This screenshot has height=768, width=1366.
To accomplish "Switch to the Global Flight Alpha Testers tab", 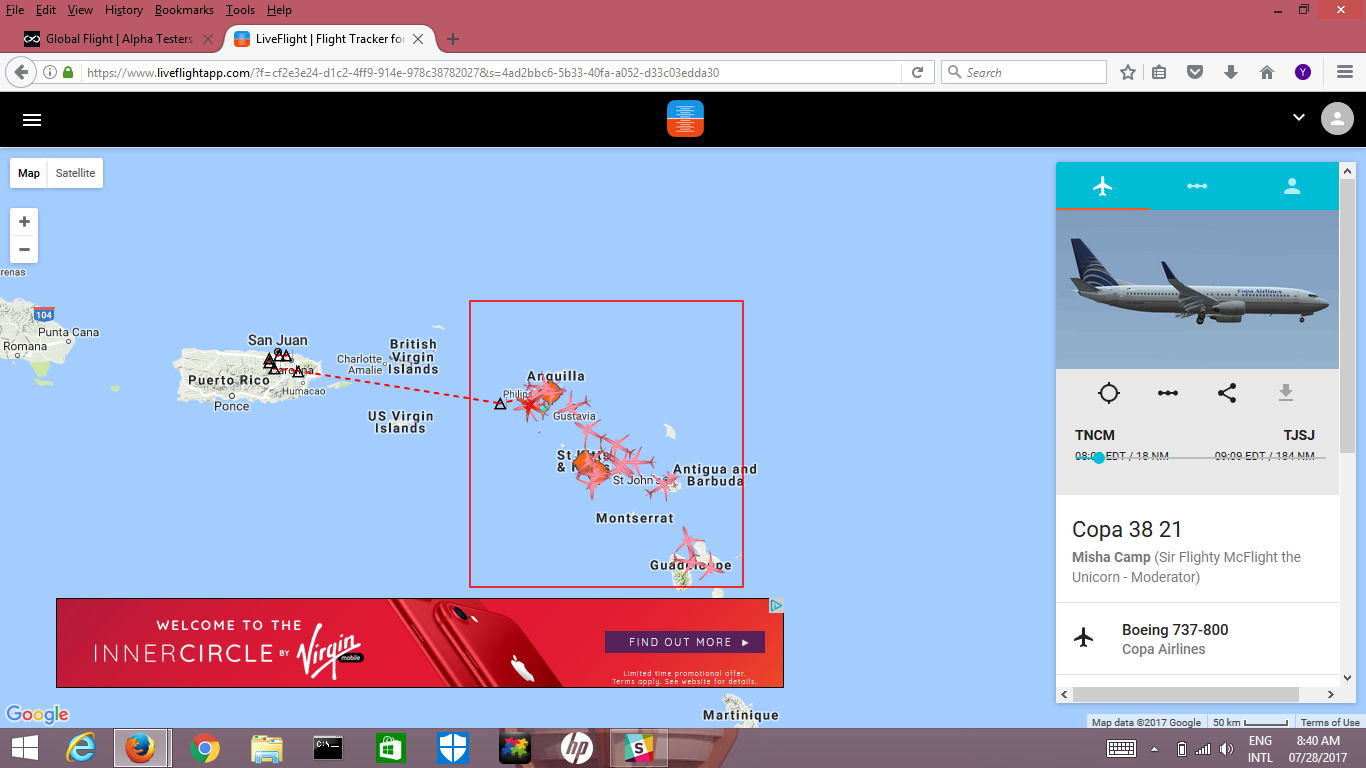I will 119,39.
